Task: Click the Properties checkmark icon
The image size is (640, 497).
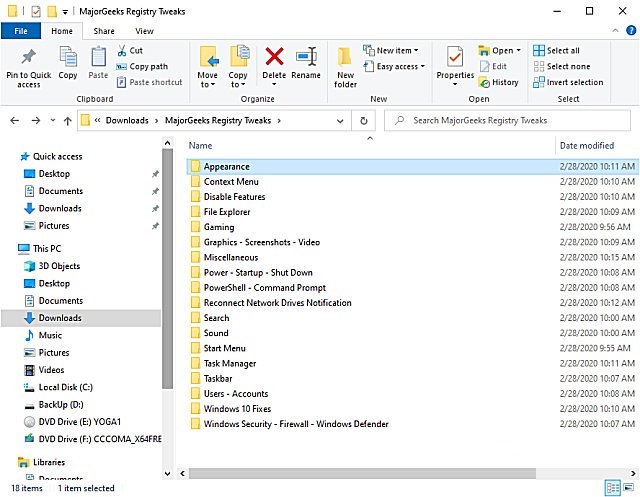Action: click(x=455, y=57)
